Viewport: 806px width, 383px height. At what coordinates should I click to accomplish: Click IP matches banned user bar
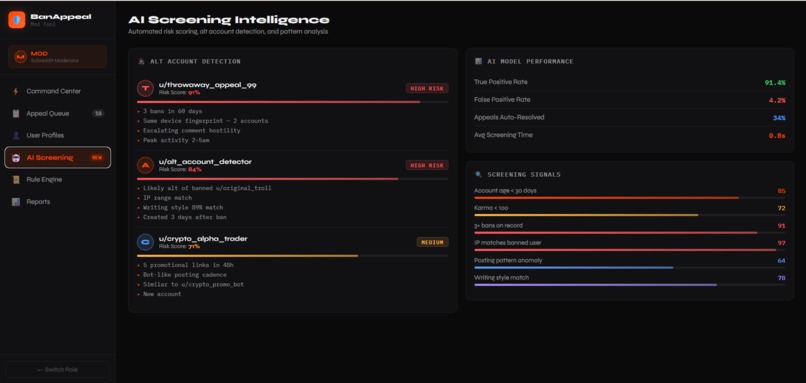pyautogui.click(x=630, y=250)
